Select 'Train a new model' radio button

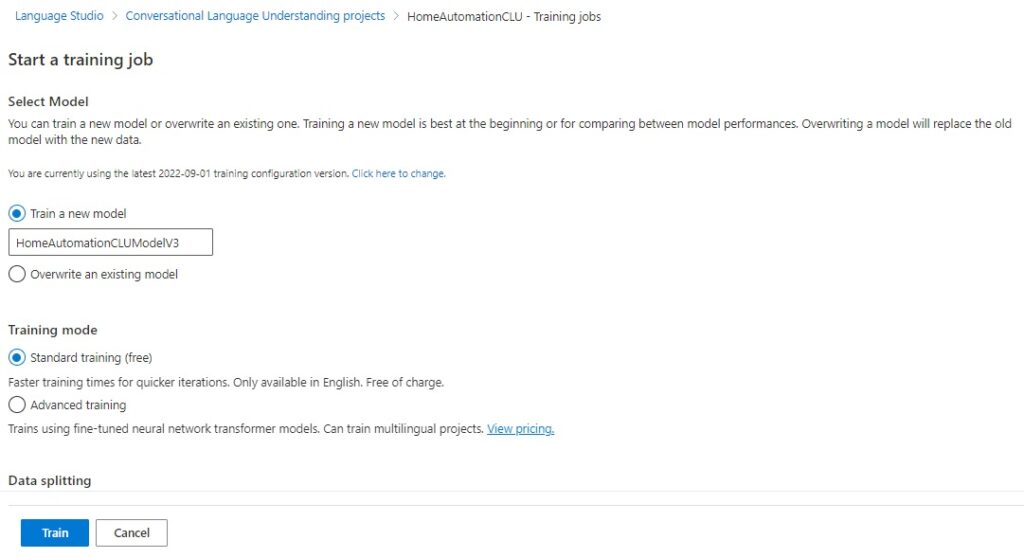17,214
